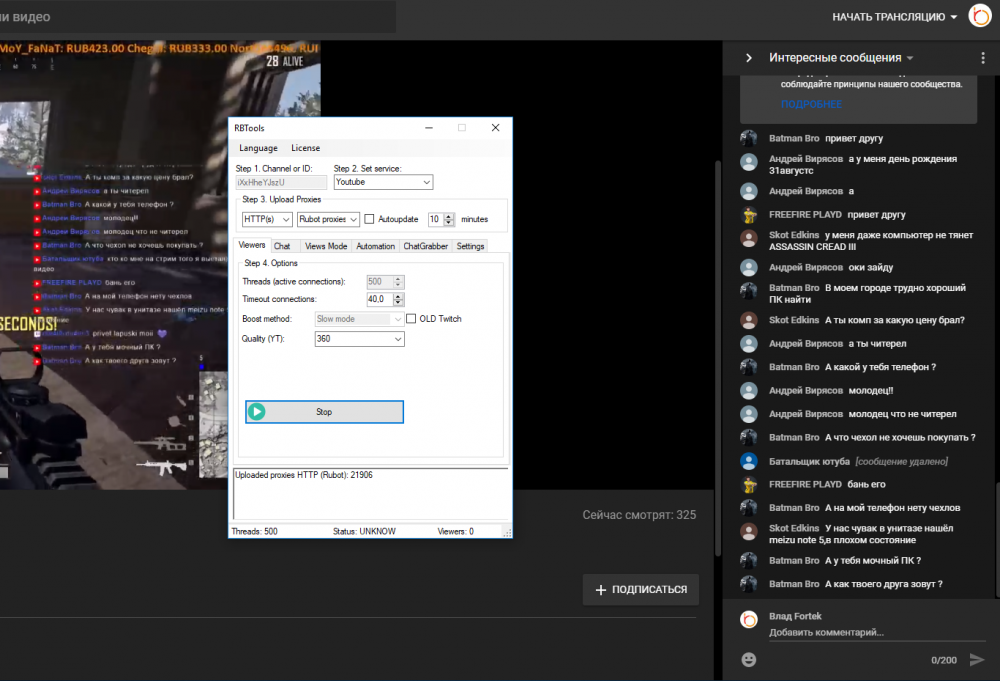Toggle the OLD Twitch checkbox
Image resolution: width=1000 pixels, height=681 pixels.
pos(411,319)
